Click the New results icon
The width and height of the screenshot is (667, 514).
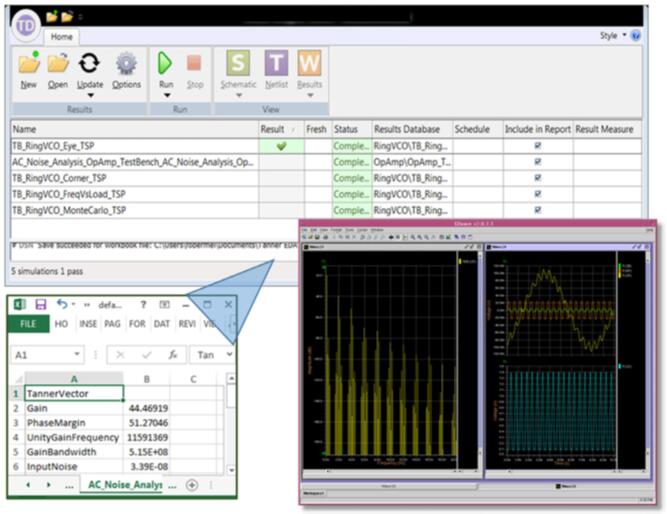tap(29, 63)
